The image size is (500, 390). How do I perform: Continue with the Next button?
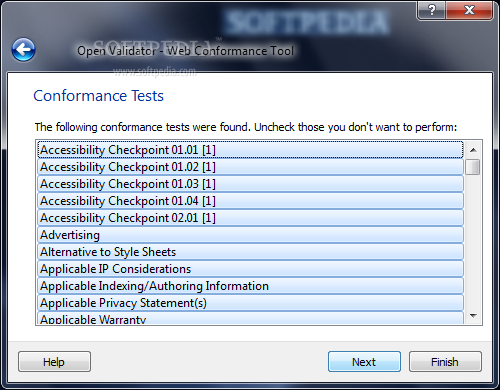pyautogui.click(x=364, y=361)
